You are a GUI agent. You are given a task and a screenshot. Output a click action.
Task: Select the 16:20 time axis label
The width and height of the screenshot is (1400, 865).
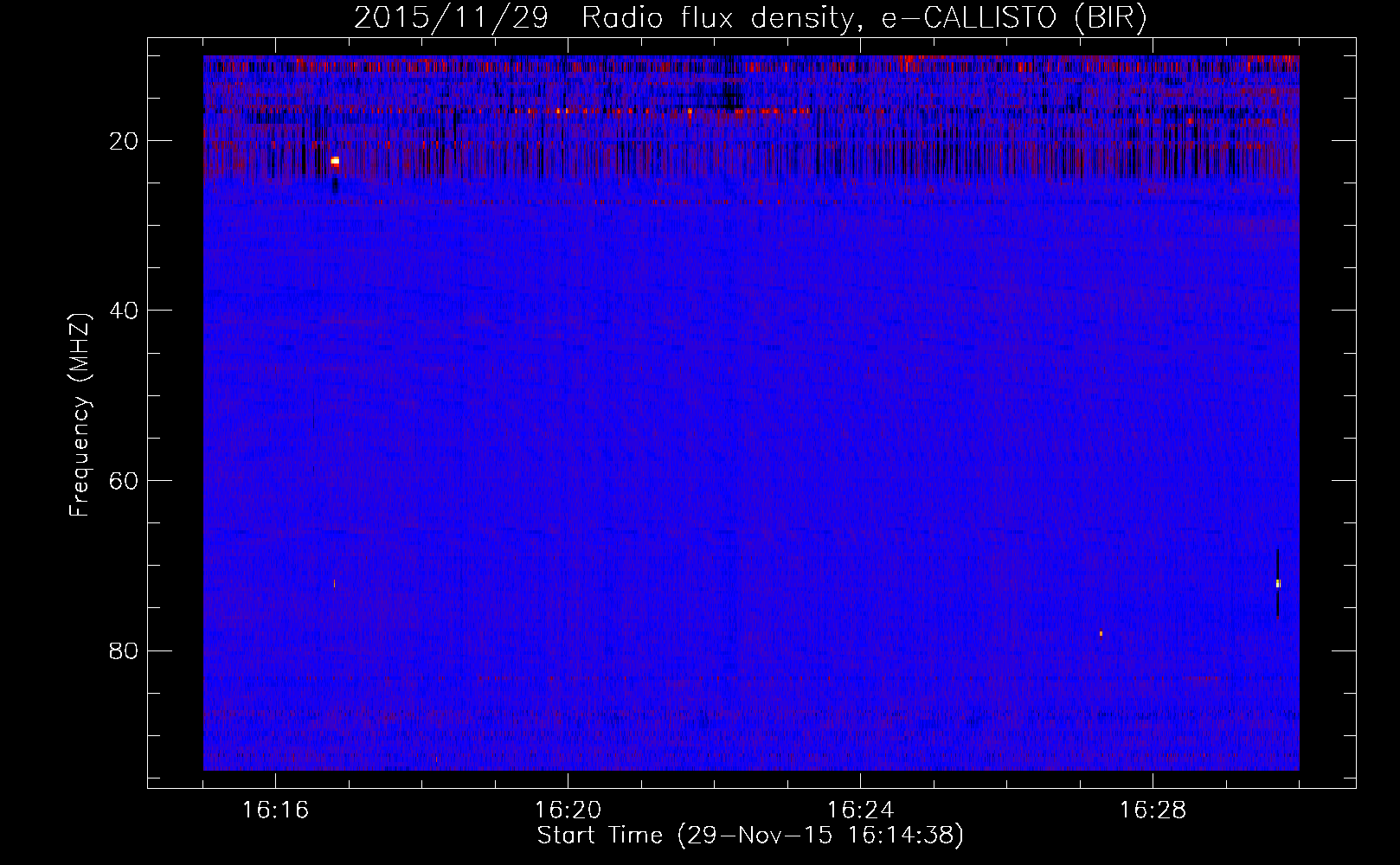click(x=568, y=811)
